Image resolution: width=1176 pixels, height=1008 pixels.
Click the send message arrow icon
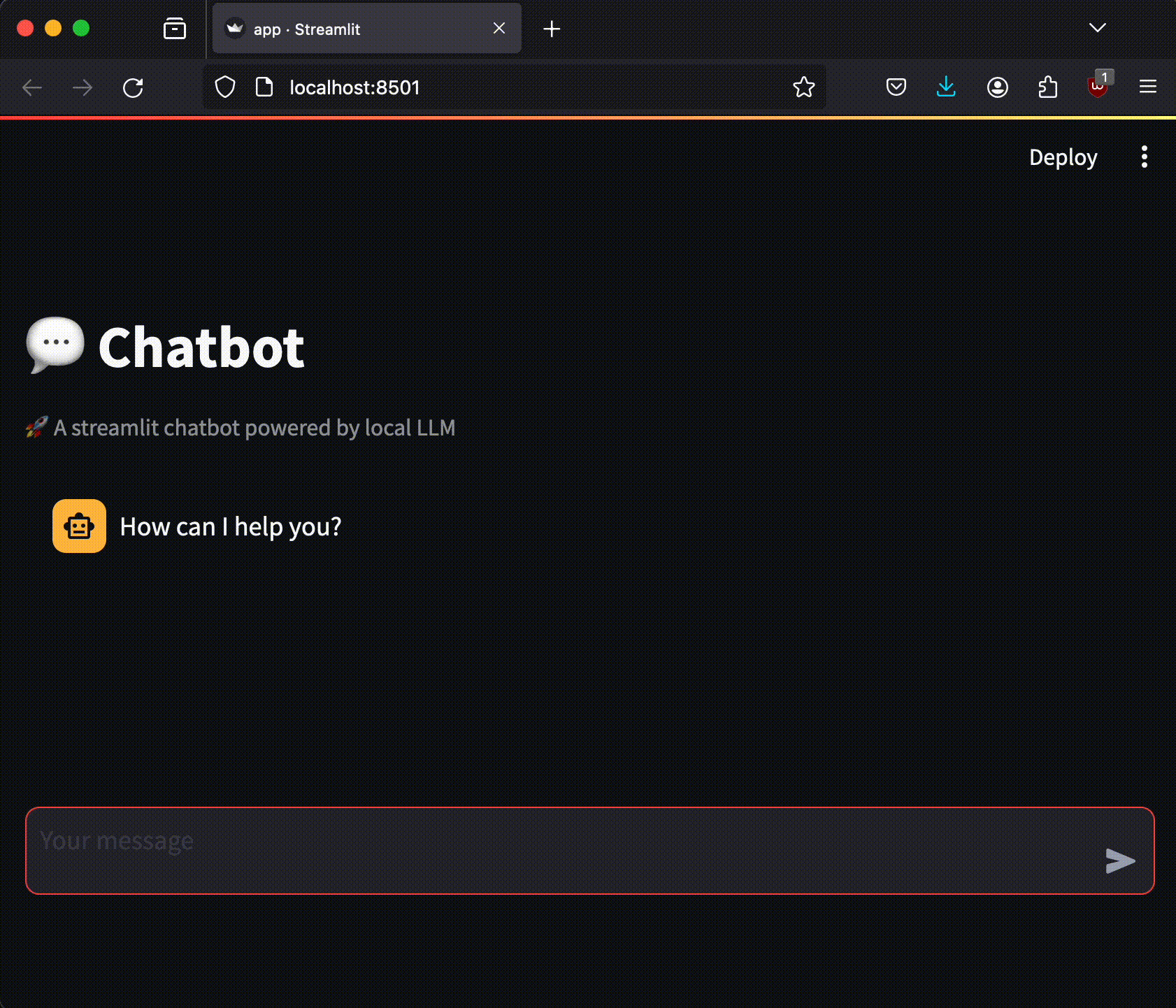[x=1120, y=861]
